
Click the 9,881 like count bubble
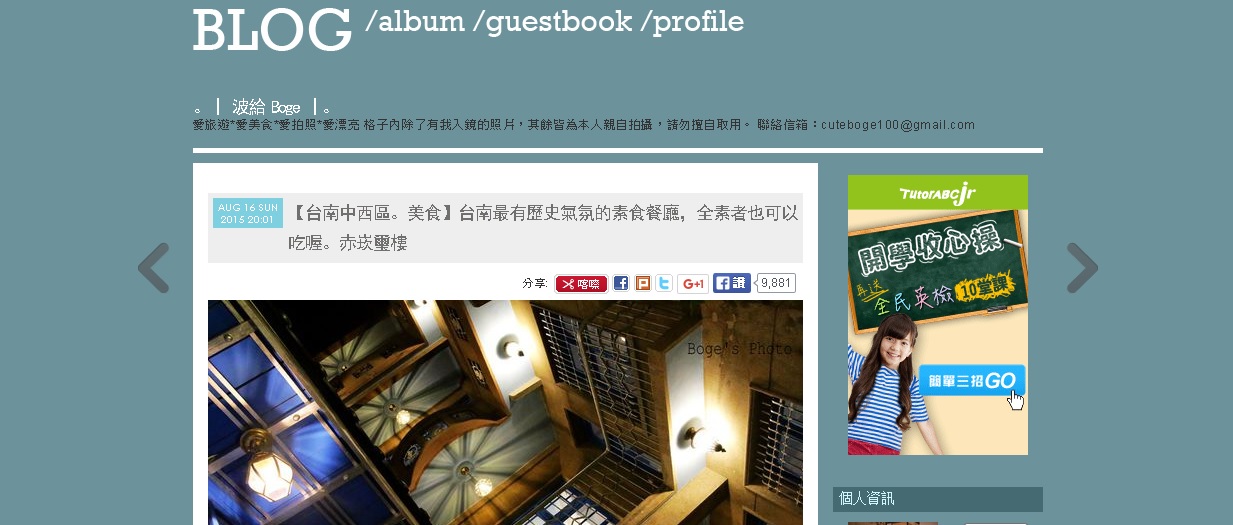tap(776, 283)
